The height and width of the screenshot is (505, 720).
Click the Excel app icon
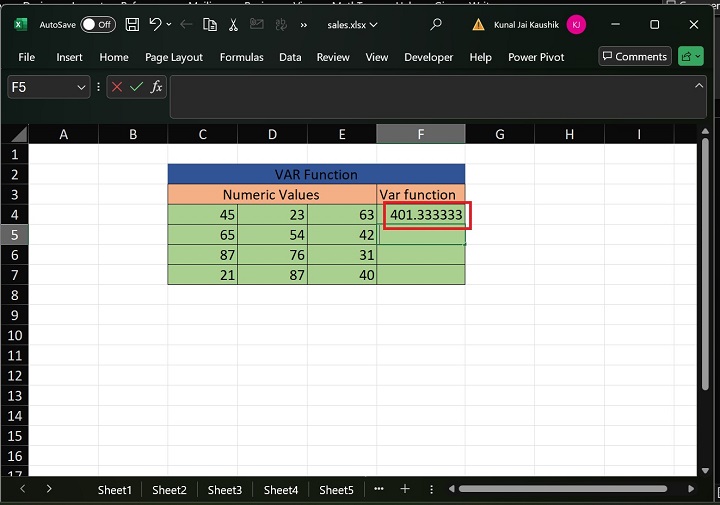tap(20, 24)
